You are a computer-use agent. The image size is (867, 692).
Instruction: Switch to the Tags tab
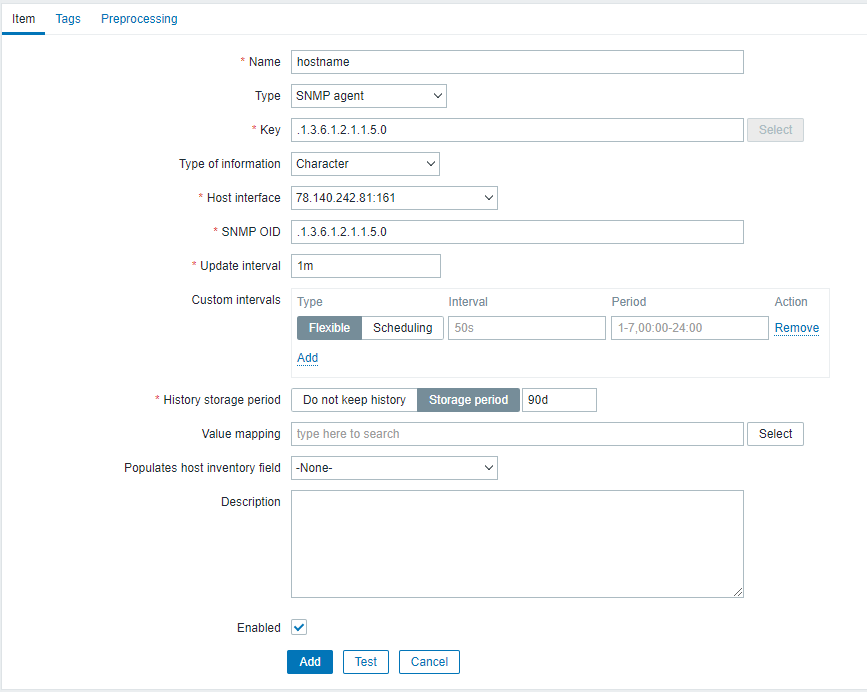(67, 18)
